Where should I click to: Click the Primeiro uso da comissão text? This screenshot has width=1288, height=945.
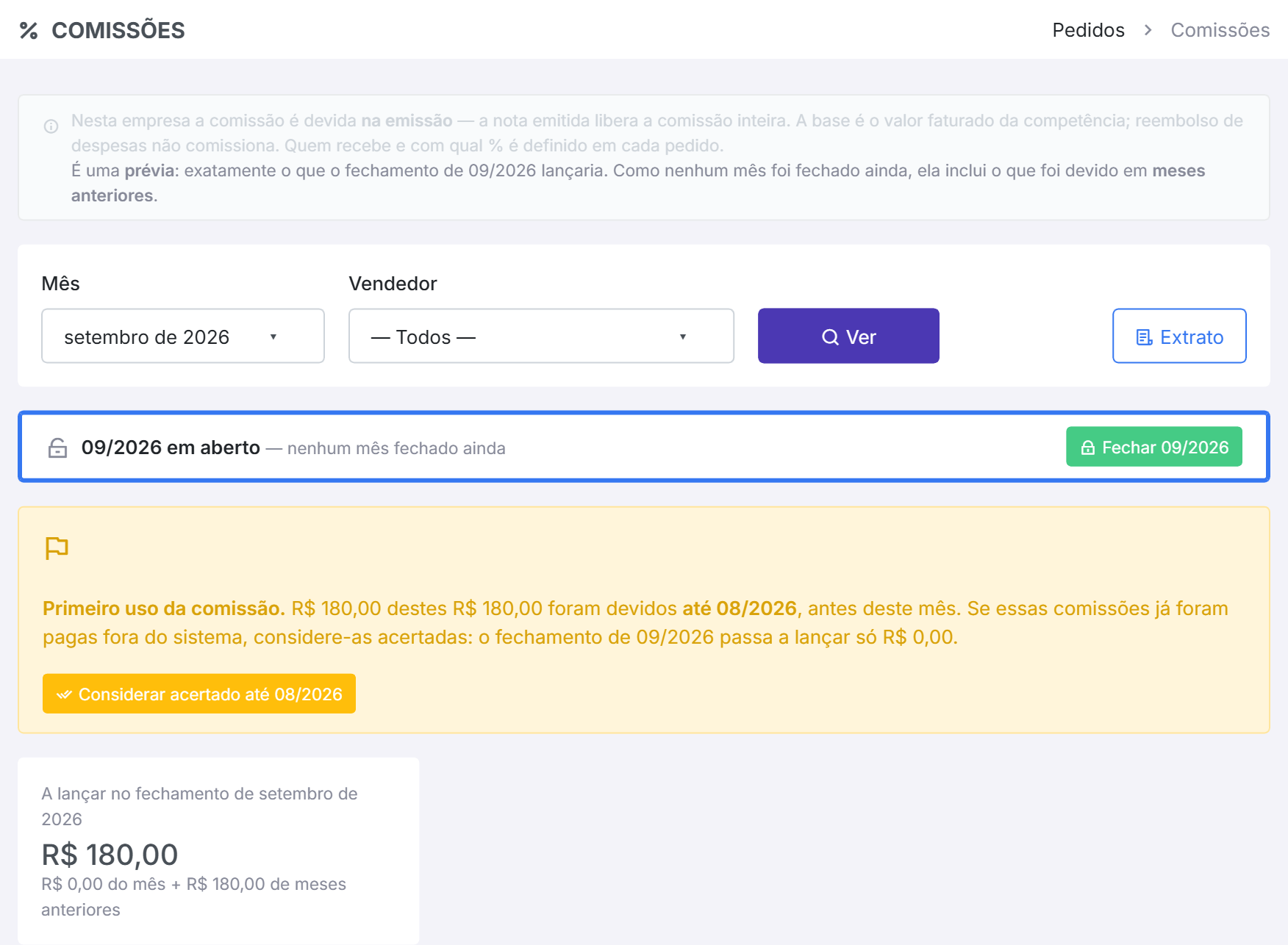(x=163, y=608)
